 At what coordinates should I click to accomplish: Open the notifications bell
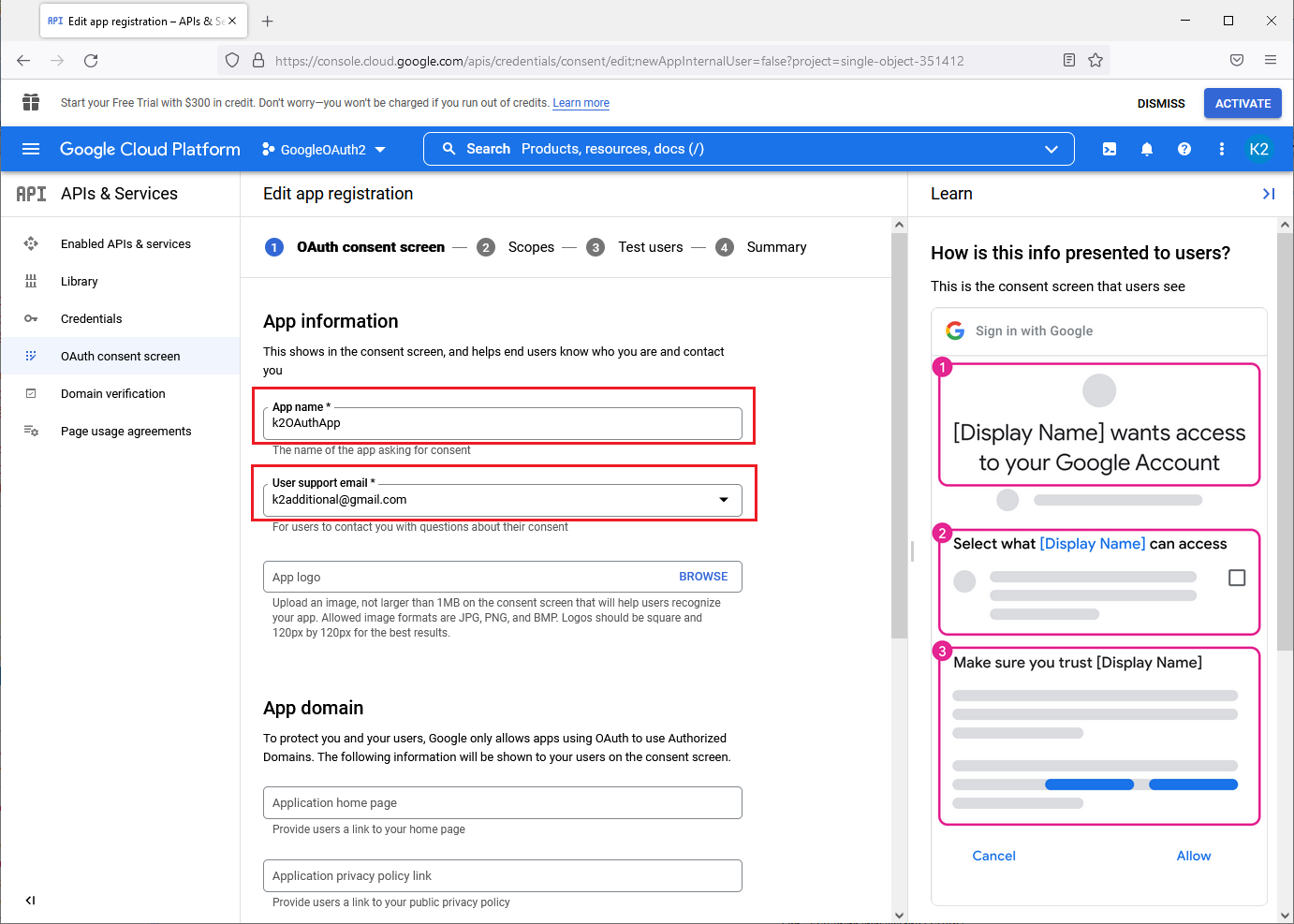[1147, 149]
